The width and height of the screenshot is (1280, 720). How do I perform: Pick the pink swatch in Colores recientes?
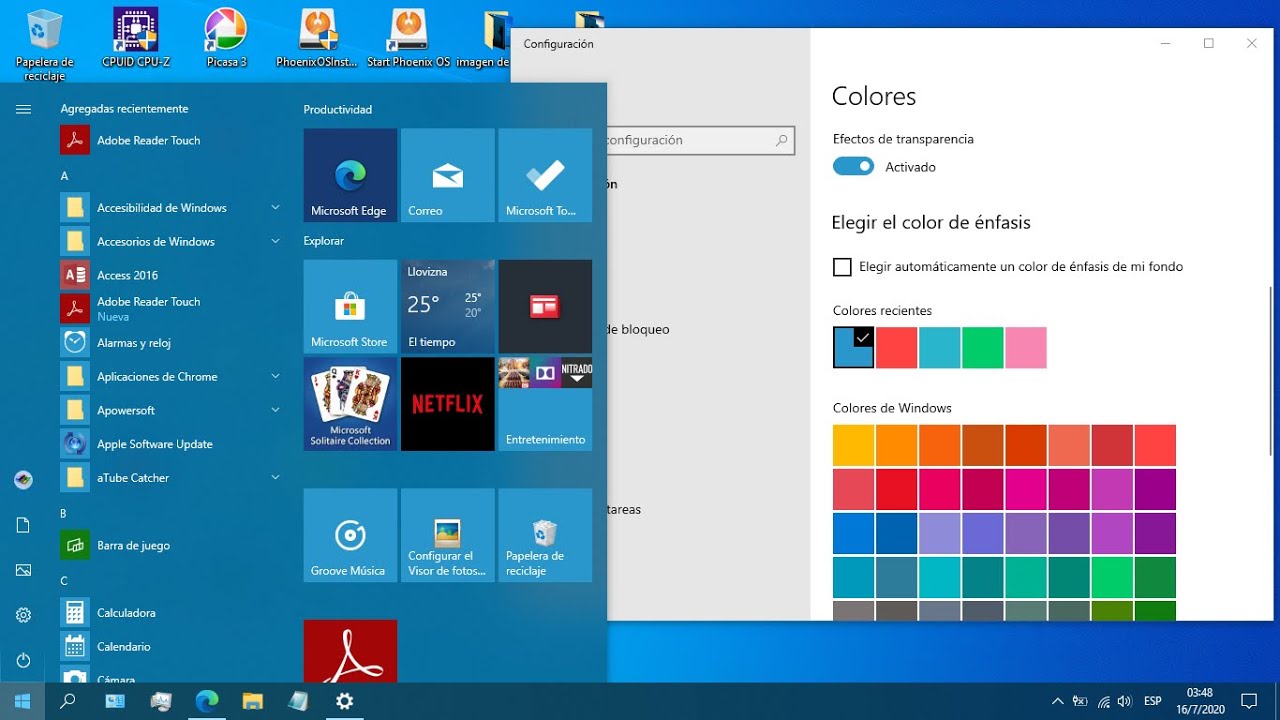(1026, 348)
